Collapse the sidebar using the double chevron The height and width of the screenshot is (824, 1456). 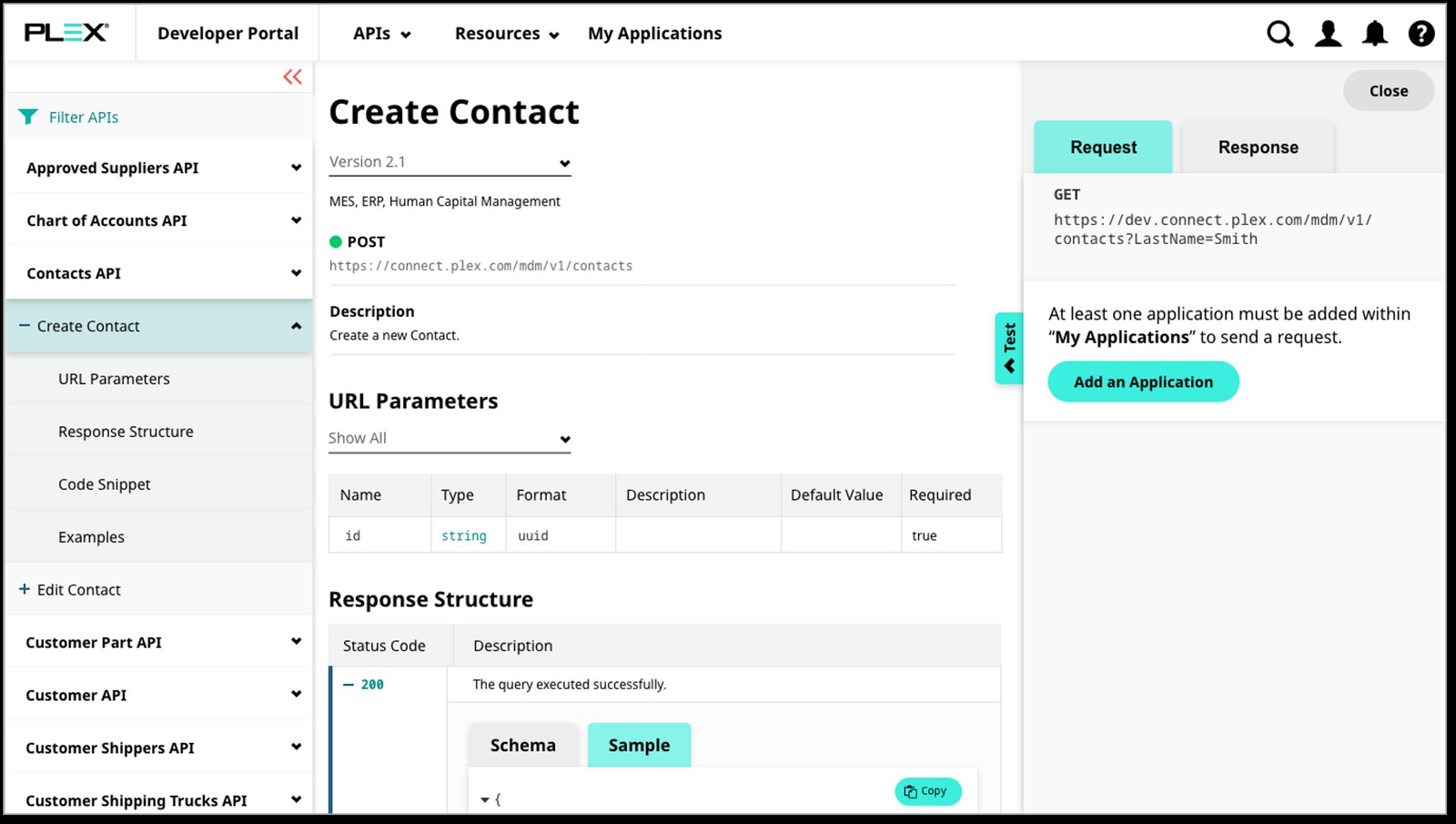291,77
